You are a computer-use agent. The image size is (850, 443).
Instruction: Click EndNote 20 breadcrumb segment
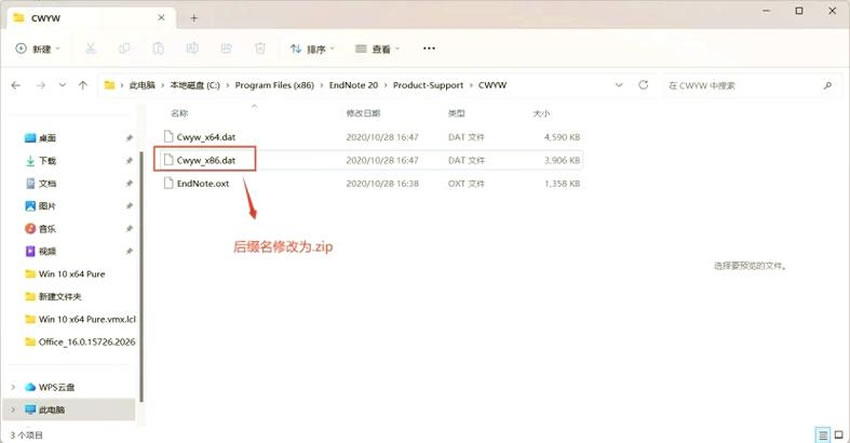[x=353, y=85]
